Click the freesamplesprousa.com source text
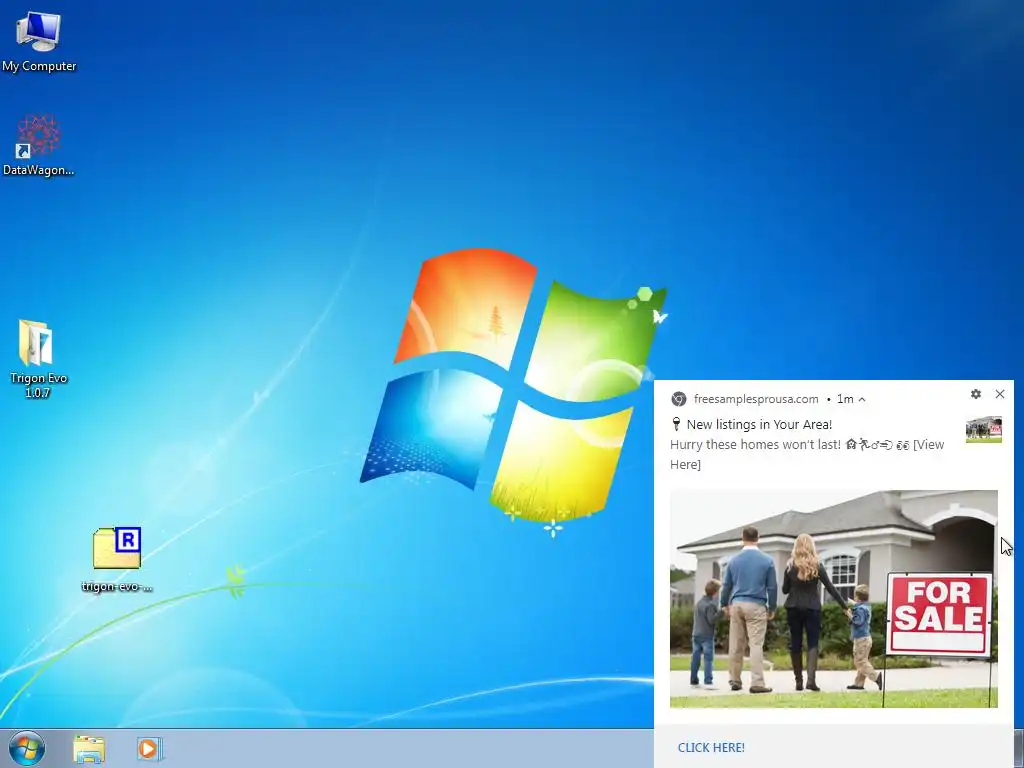Viewport: 1024px width, 768px height. coord(756,399)
